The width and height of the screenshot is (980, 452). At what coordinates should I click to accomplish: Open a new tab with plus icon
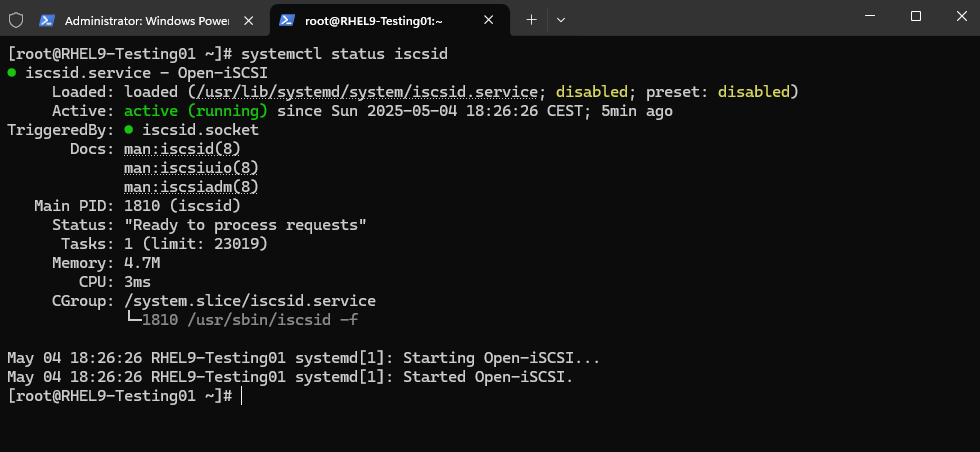click(x=531, y=20)
